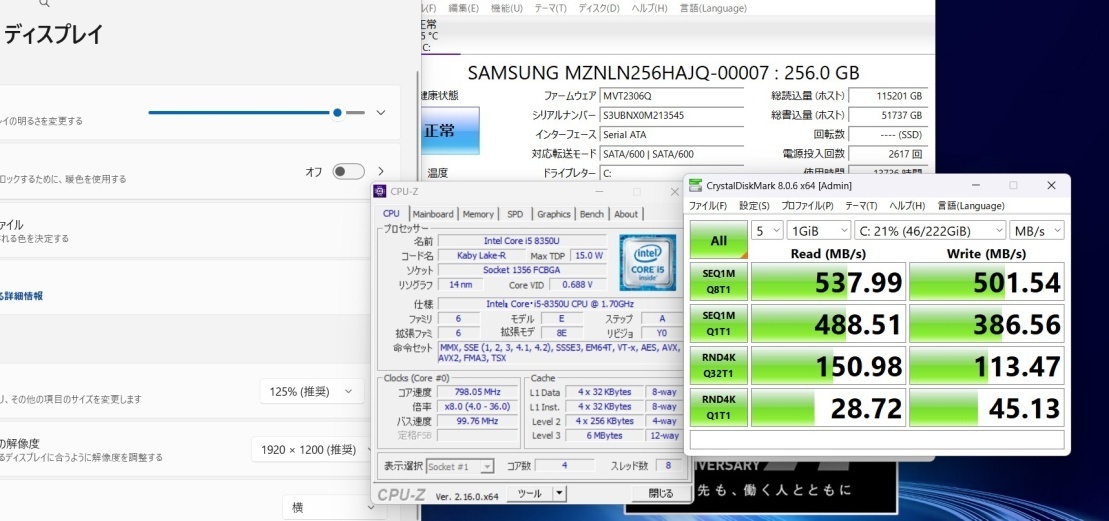Viewport: 1109px width, 521px height.
Task: Click the green All benchmark button
Action: click(x=718, y=240)
